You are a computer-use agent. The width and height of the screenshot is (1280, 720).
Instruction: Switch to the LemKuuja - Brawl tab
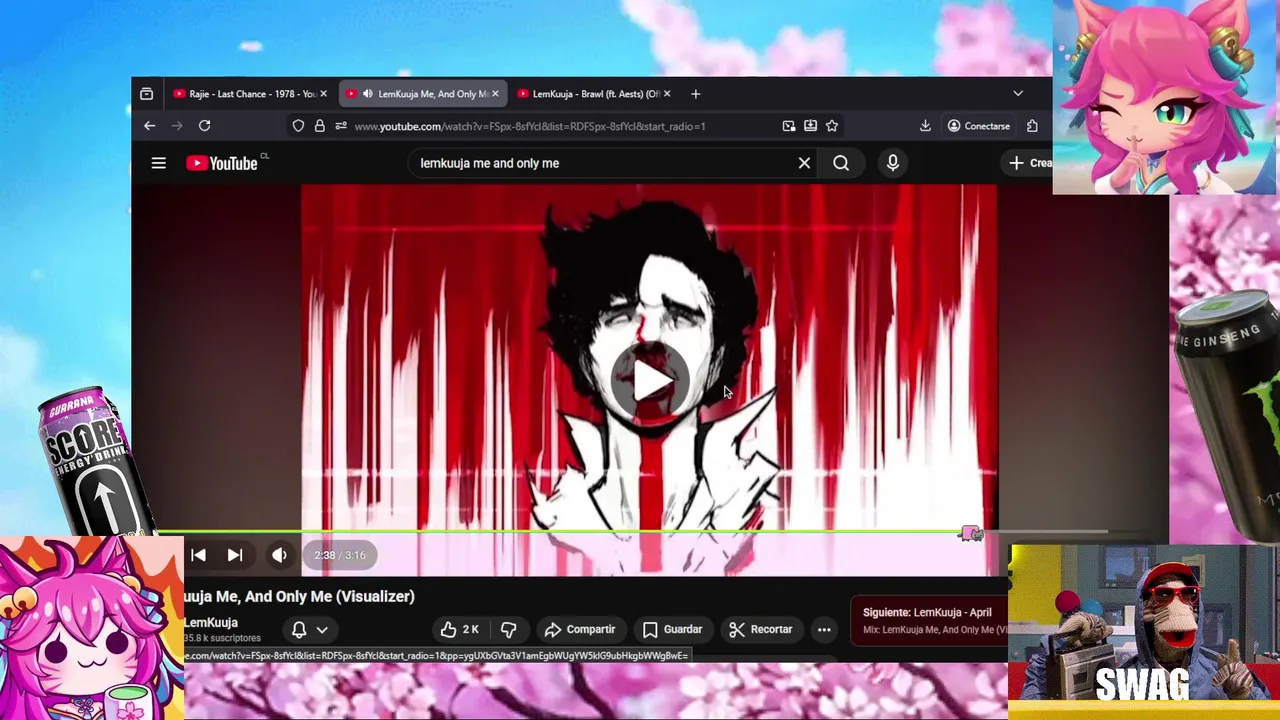click(x=595, y=94)
